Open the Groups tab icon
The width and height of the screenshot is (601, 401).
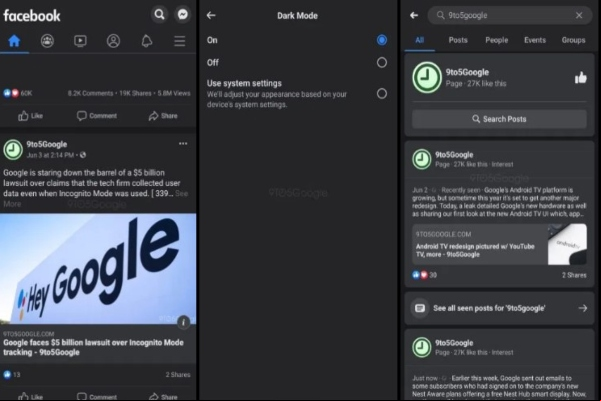coord(47,41)
